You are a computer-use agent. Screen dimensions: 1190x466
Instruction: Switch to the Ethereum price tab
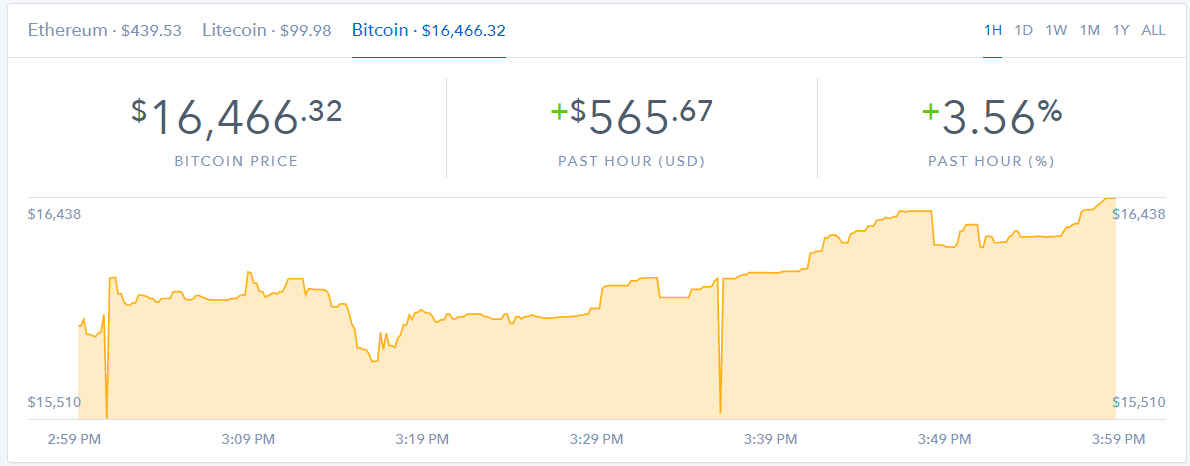pos(104,30)
